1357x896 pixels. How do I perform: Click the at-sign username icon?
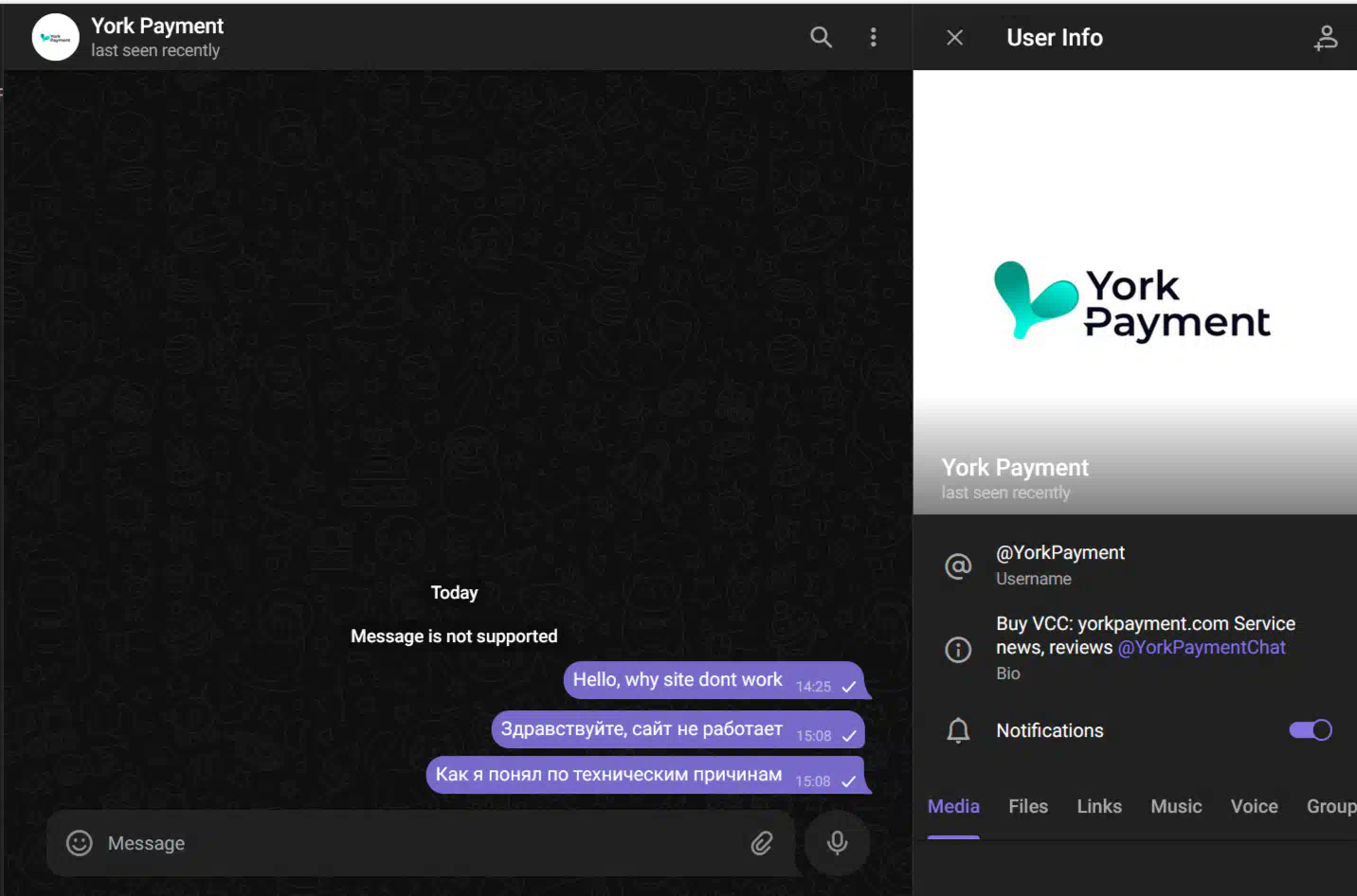(x=958, y=566)
